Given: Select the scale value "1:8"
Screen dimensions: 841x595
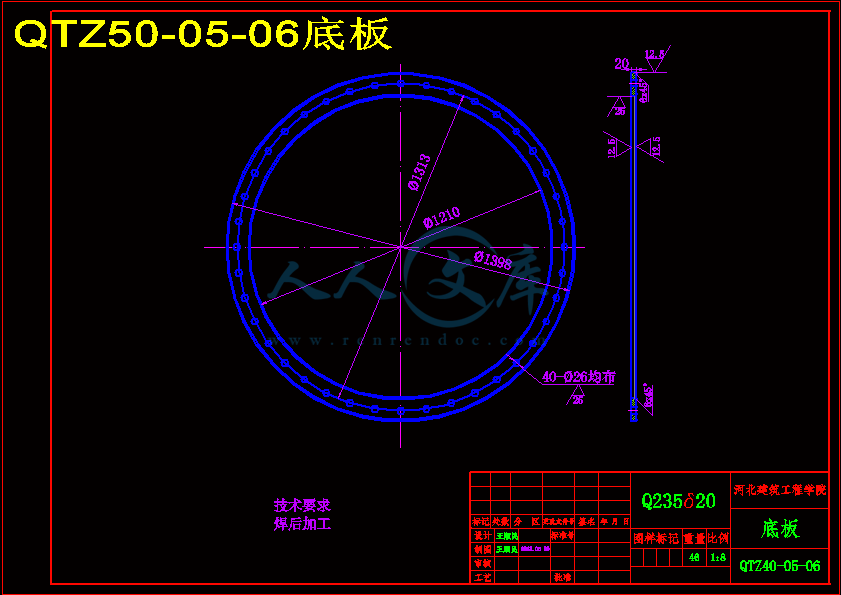Looking at the screenshot, I should coord(718,557).
